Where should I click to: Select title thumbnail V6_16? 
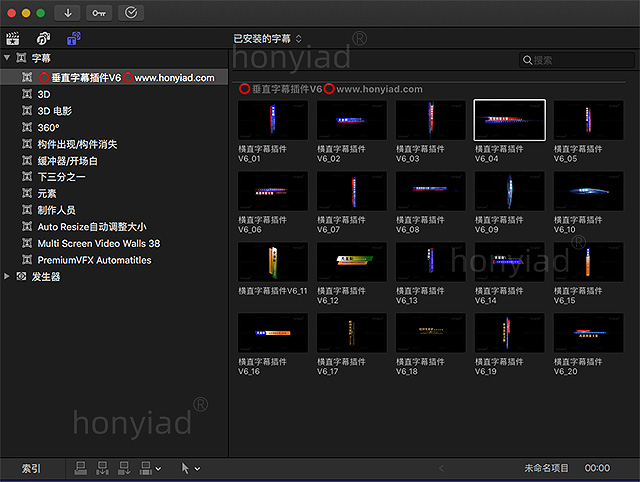(273, 333)
